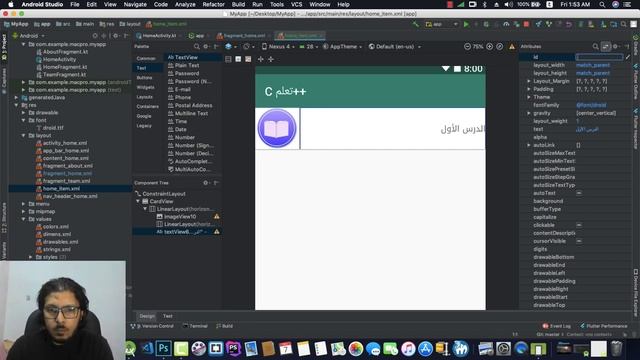Collapse the values folder in project tree

coord(23,219)
